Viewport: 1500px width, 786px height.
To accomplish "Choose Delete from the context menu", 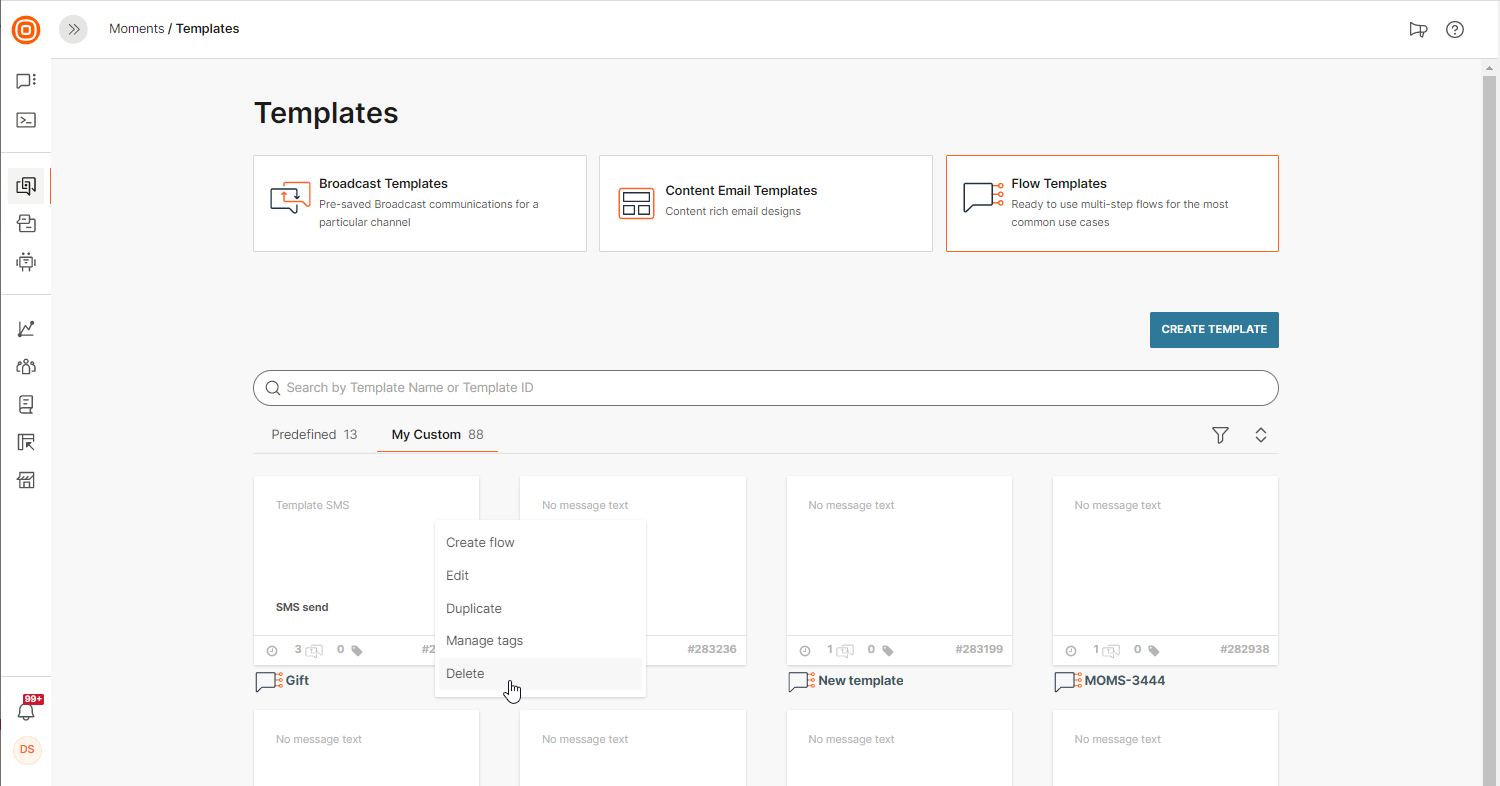I will point(465,673).
